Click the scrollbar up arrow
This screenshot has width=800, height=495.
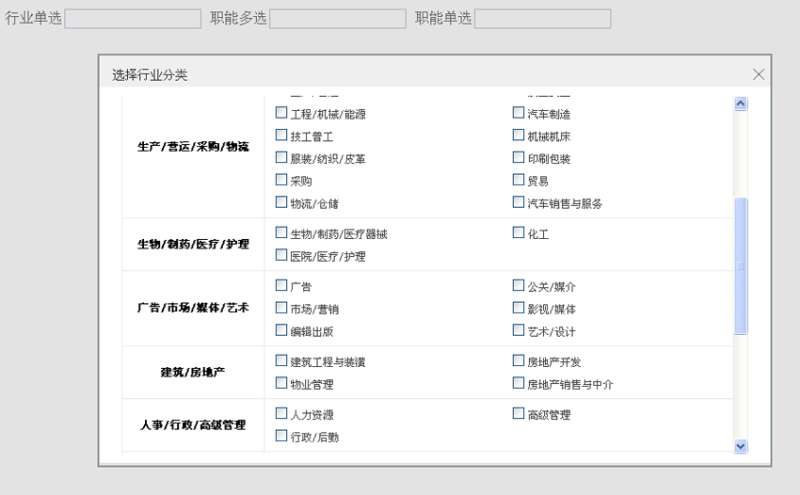click(x=741, y=103)
